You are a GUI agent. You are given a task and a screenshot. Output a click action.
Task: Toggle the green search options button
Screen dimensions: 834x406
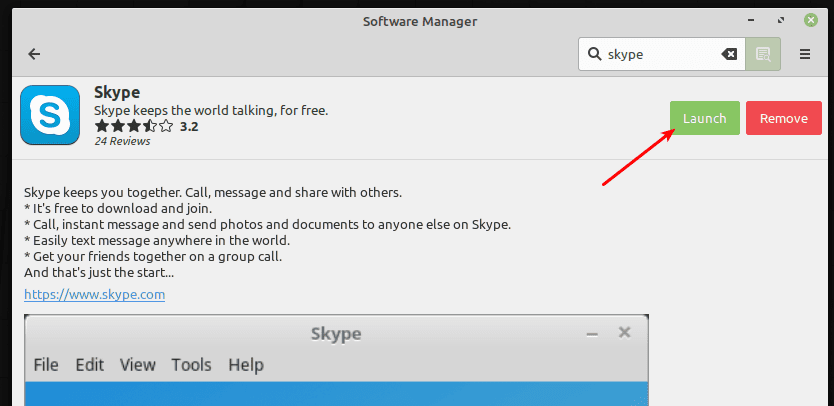(763, 55)
